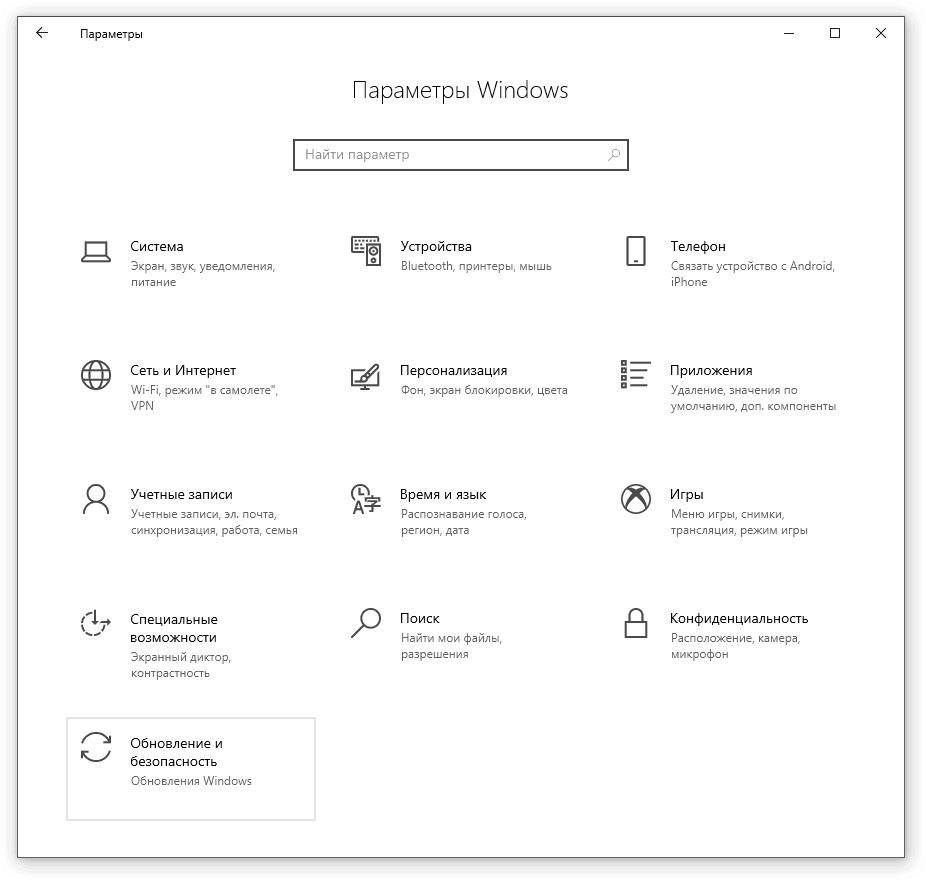
Task: Click the clock and letter icon for Время и язык
Action: pyautogui.click(x=366, y=500)
